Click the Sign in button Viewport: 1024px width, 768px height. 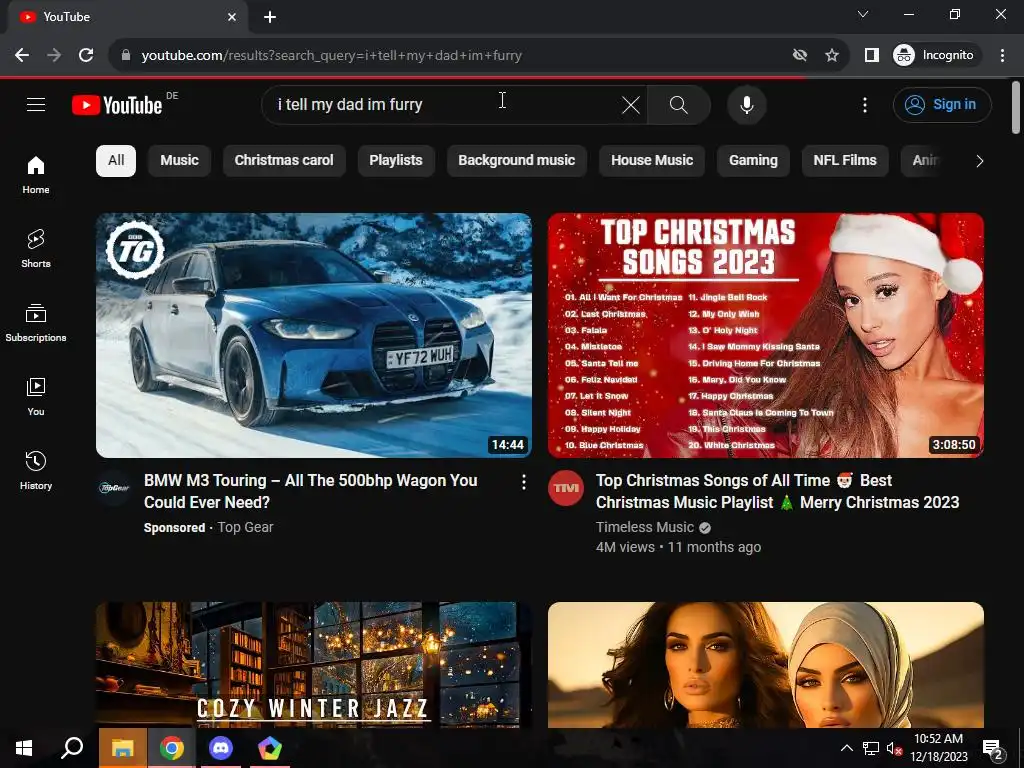pyautogui.click(x=942, y=105)
